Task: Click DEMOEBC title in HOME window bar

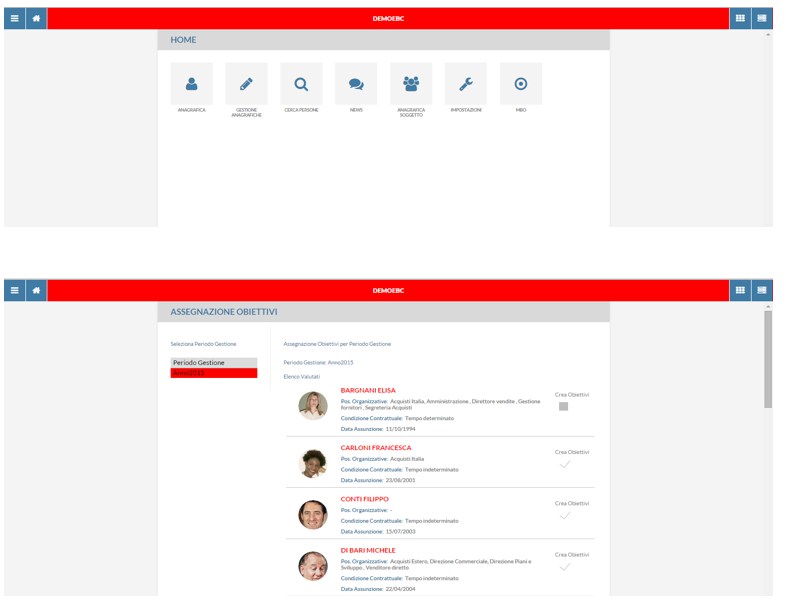Action: coord(388,19)
